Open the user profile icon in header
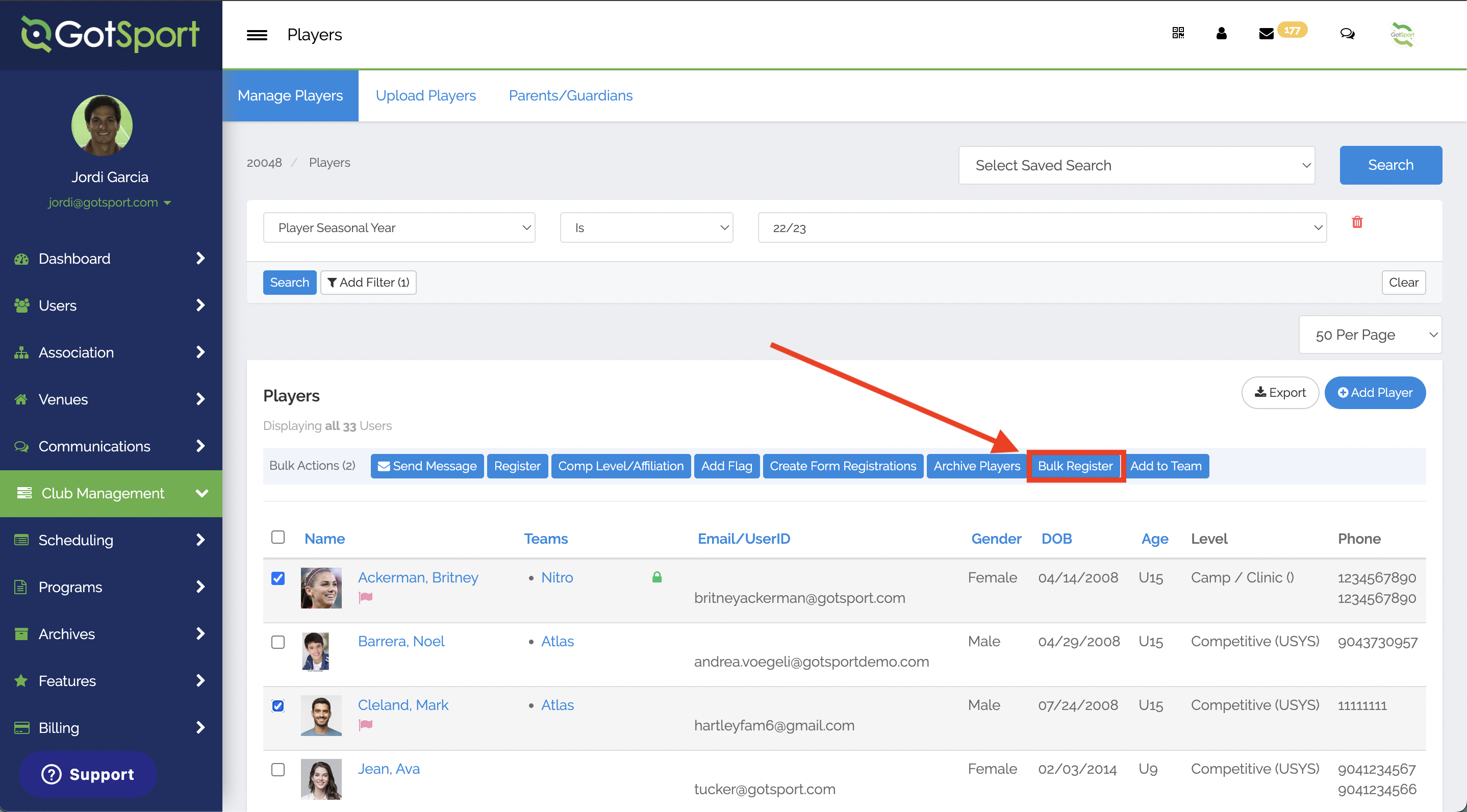The height and width of the screenshot is (812, 1467). (1222, 34)
